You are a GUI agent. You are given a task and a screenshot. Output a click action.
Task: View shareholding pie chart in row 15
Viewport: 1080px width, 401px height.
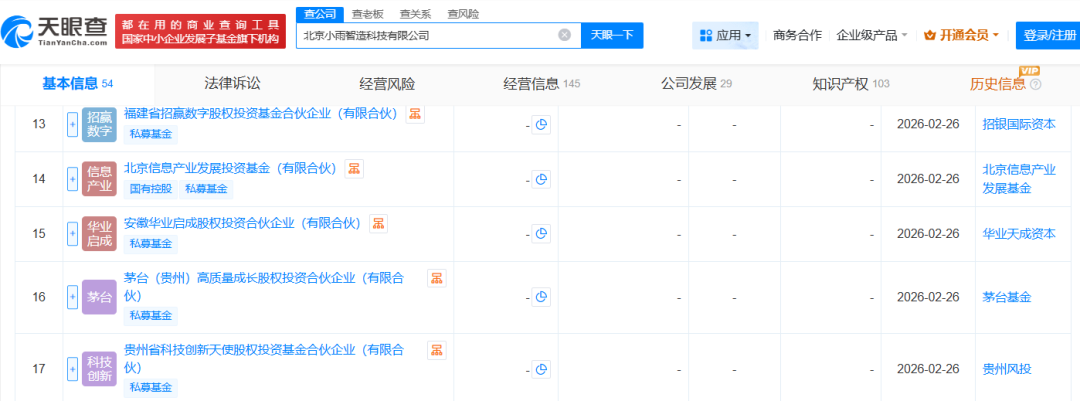(x=541, y=234)
